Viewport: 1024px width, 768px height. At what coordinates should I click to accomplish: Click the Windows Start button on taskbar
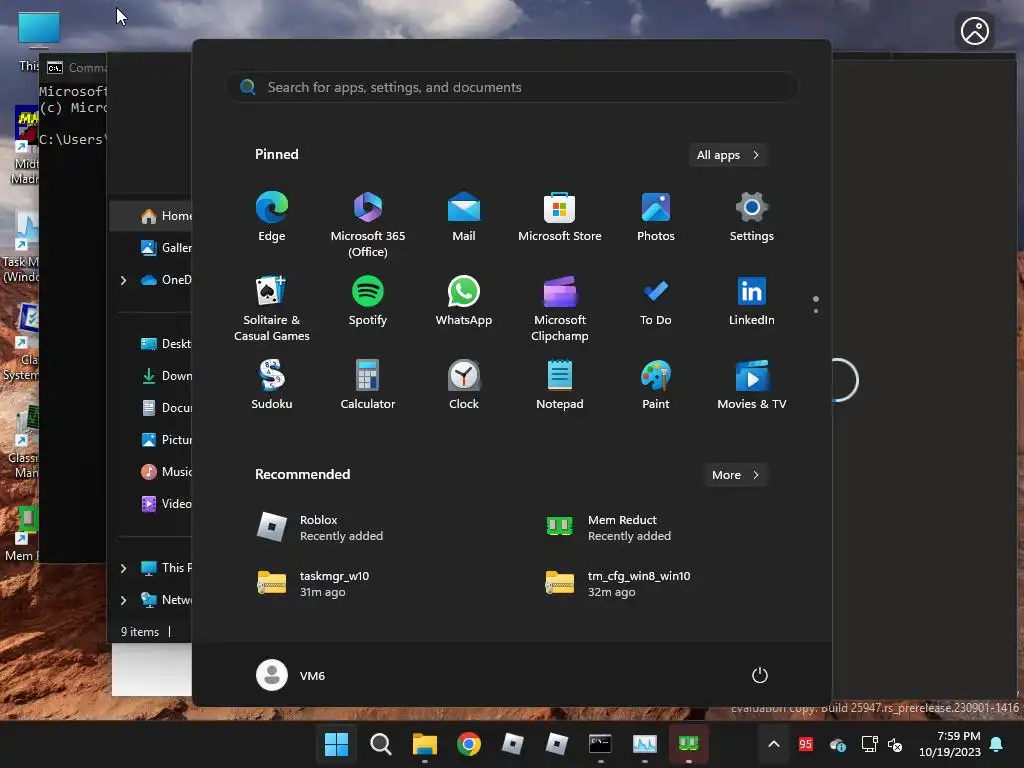click(x=336, y=744)
